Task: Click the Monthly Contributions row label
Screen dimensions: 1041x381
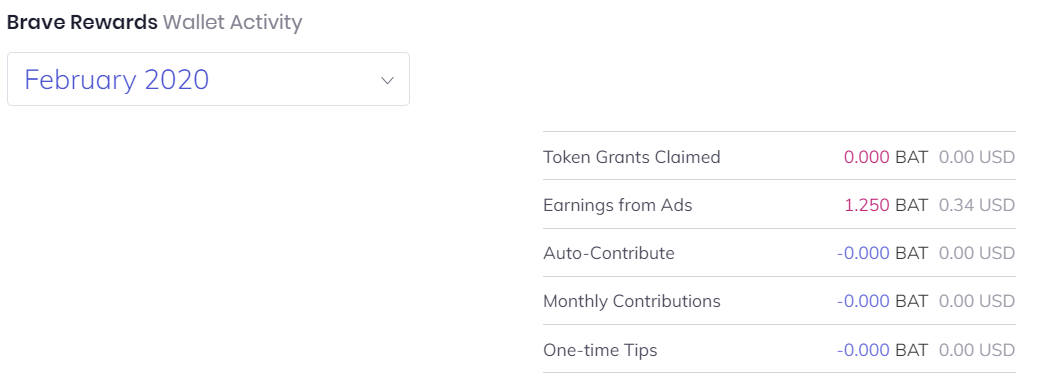Action: pos(631,301)
